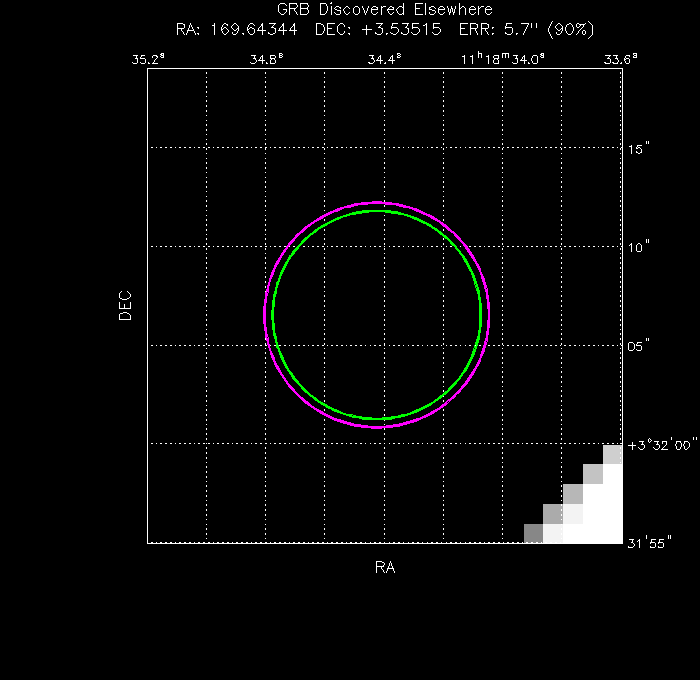Click the +3°32'00" declination label
The width and height of the screenshot is (700, 680).
pyautogui.click(x=662, y=445)
